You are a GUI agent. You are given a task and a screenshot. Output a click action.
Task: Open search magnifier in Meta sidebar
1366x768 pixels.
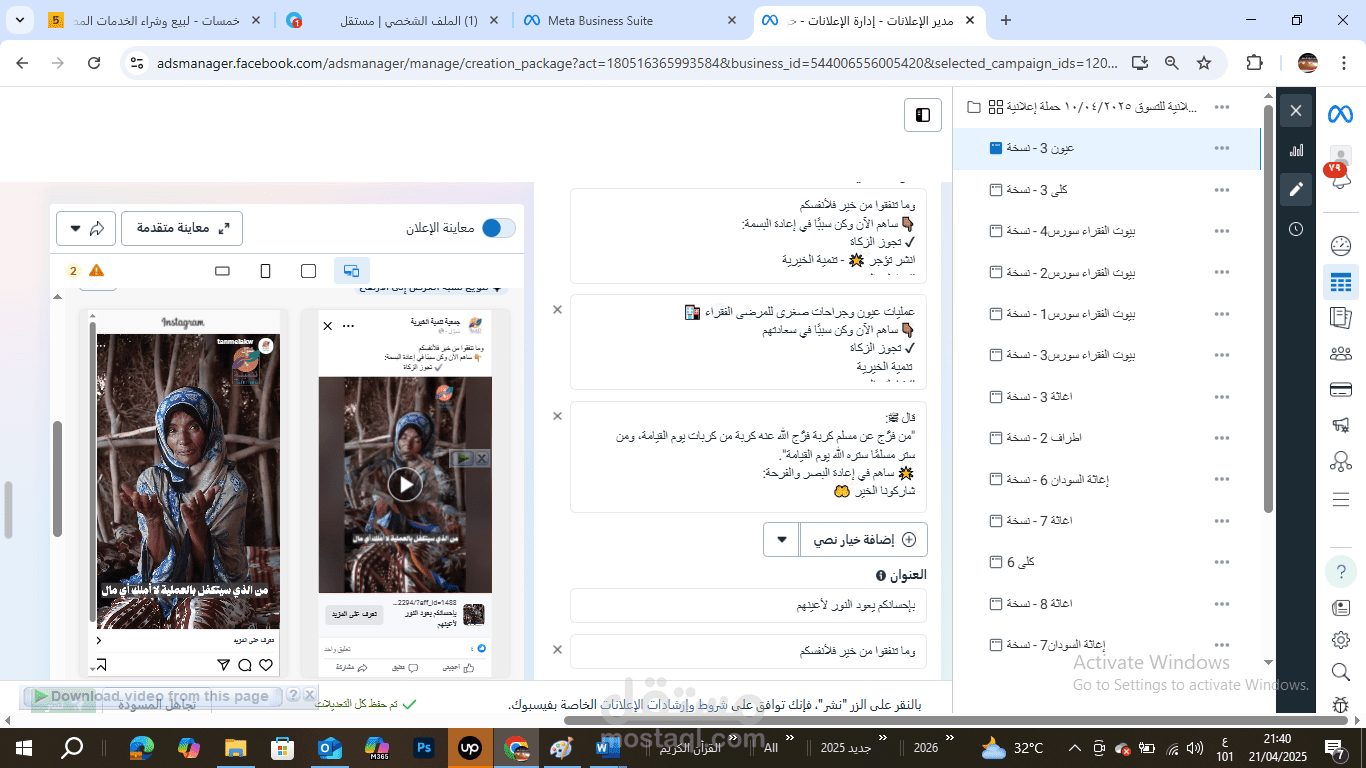click(x=1341, y=671)
